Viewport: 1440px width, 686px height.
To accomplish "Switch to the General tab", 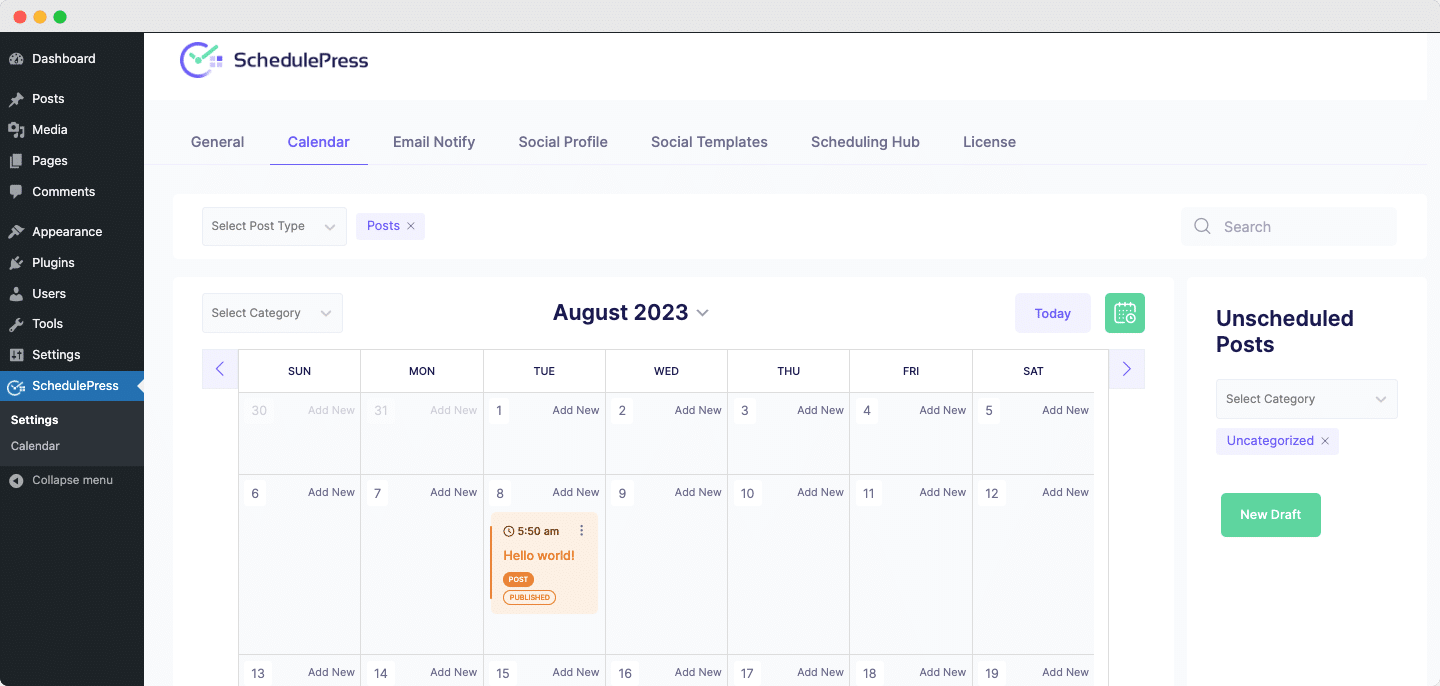I will (217, 142).
